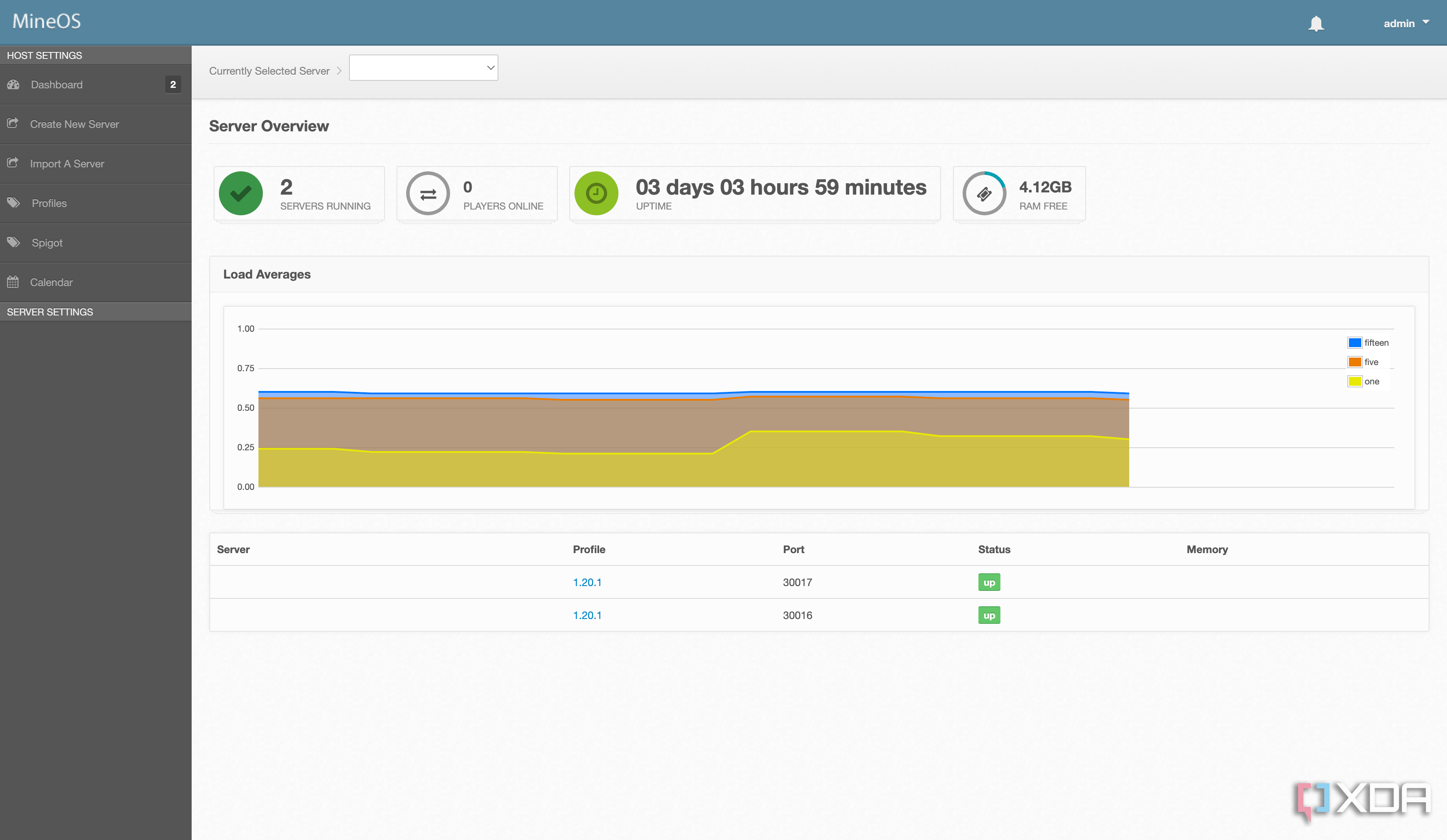Click the SERVER SETTINGS sidebar header
Image resolution: width=1447 pixels, height=840 pixels.
[x=49, y=311]
